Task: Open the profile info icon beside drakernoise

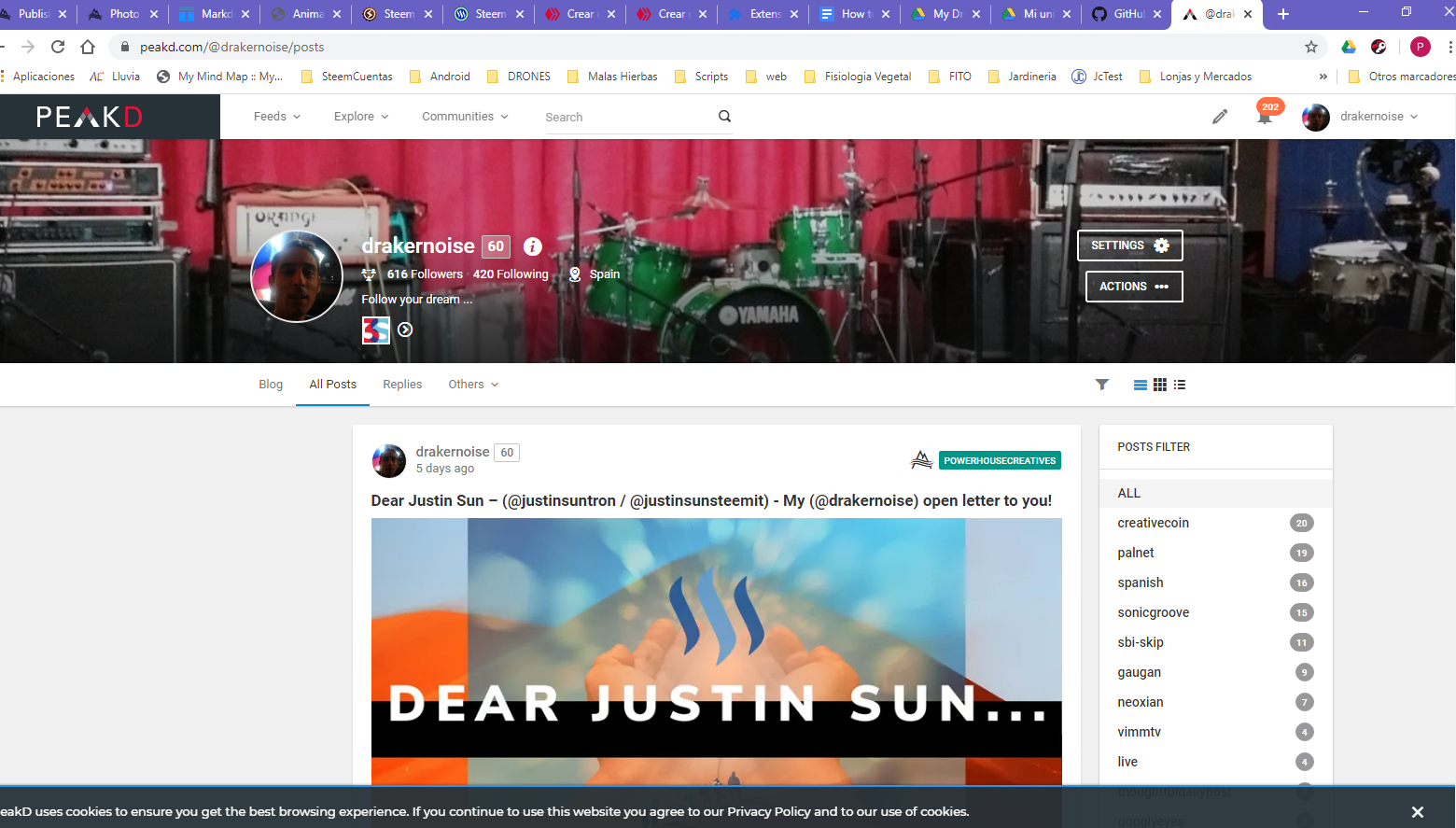Action: (532, 246)
